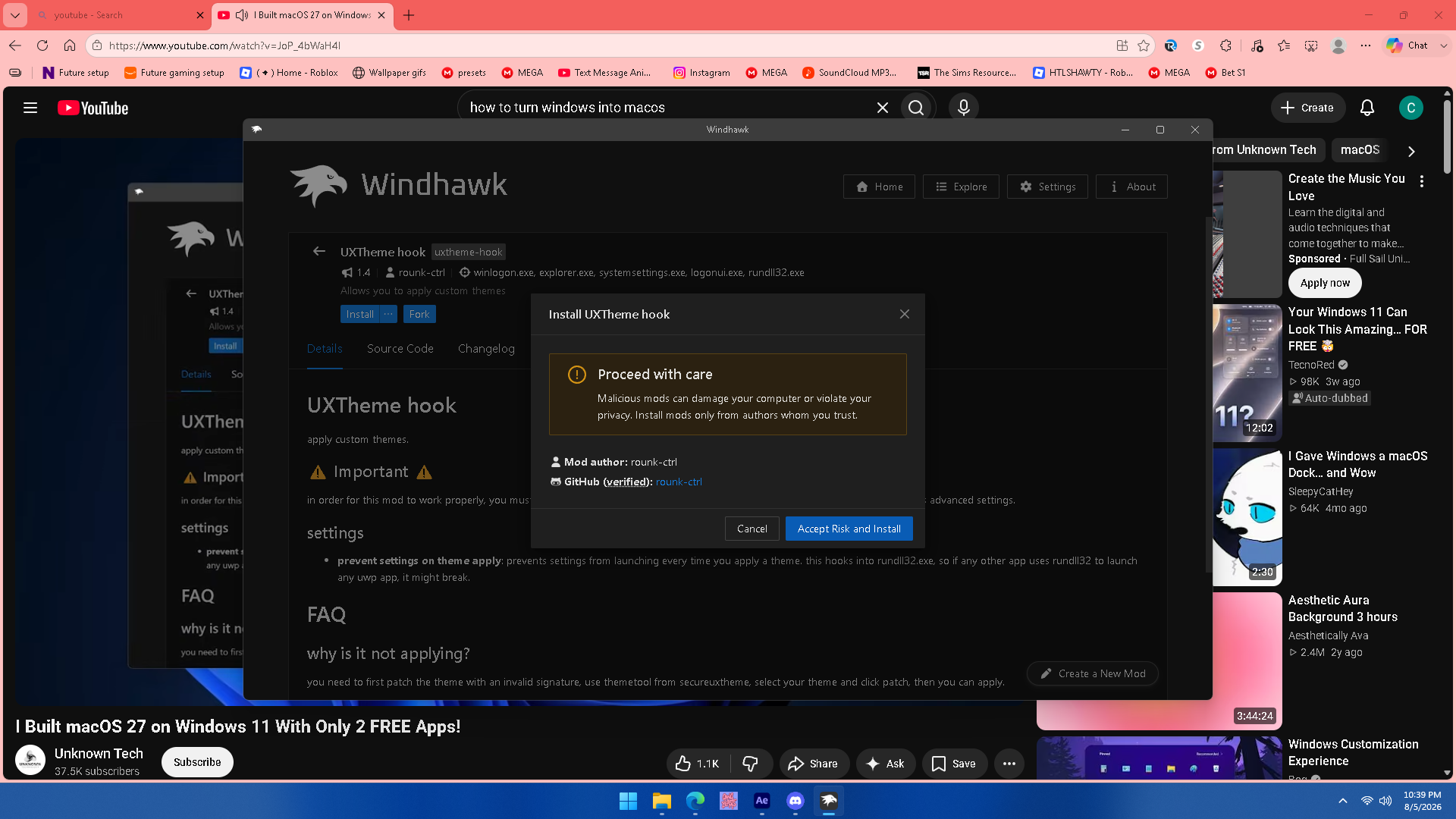Start voice search with microphone
The width and height of the screenshot is (1456, 819).
pyautogui.click(x=964, y=108)
